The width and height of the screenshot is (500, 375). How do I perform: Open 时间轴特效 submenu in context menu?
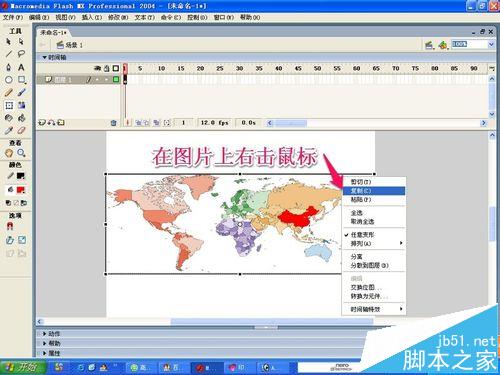coord(374,309)
